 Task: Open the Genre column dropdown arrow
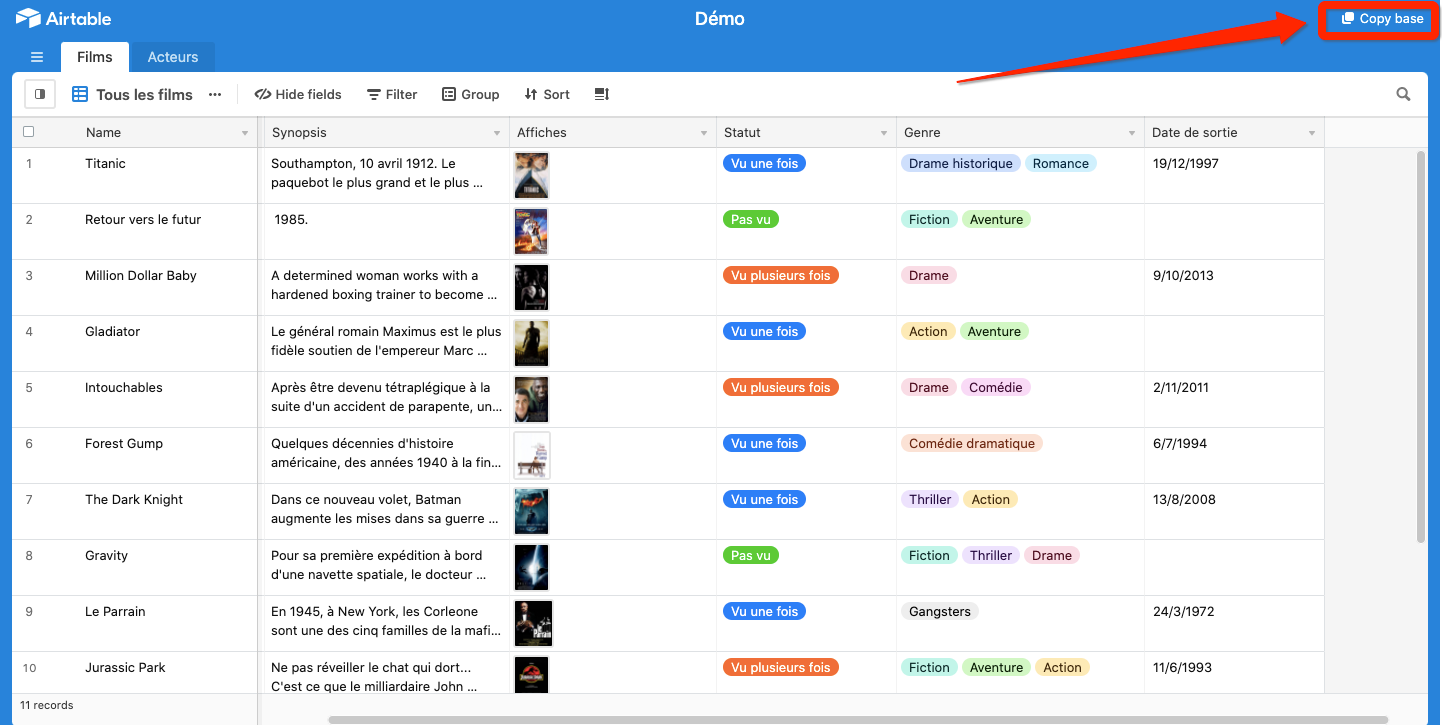click(x=1132, y=133)
